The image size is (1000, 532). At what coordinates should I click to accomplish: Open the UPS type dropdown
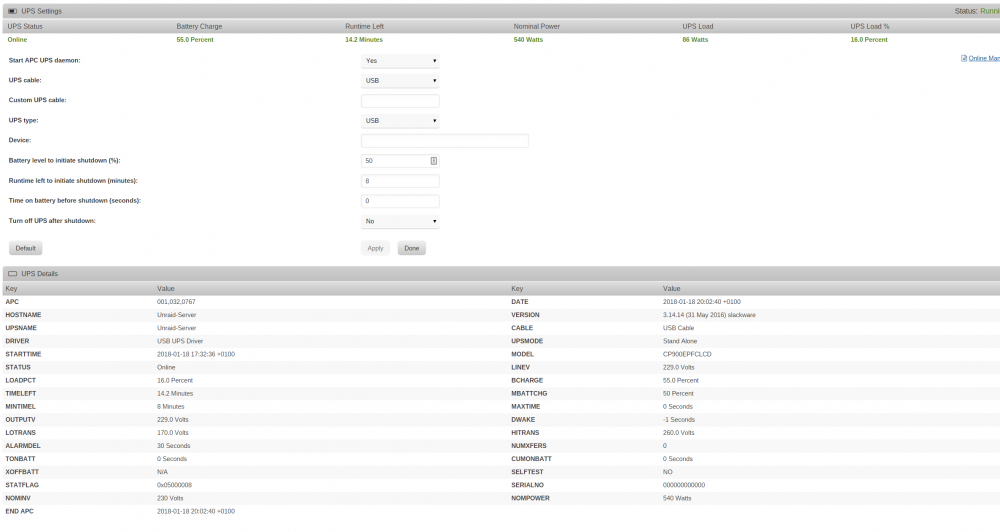click(400, 121)
